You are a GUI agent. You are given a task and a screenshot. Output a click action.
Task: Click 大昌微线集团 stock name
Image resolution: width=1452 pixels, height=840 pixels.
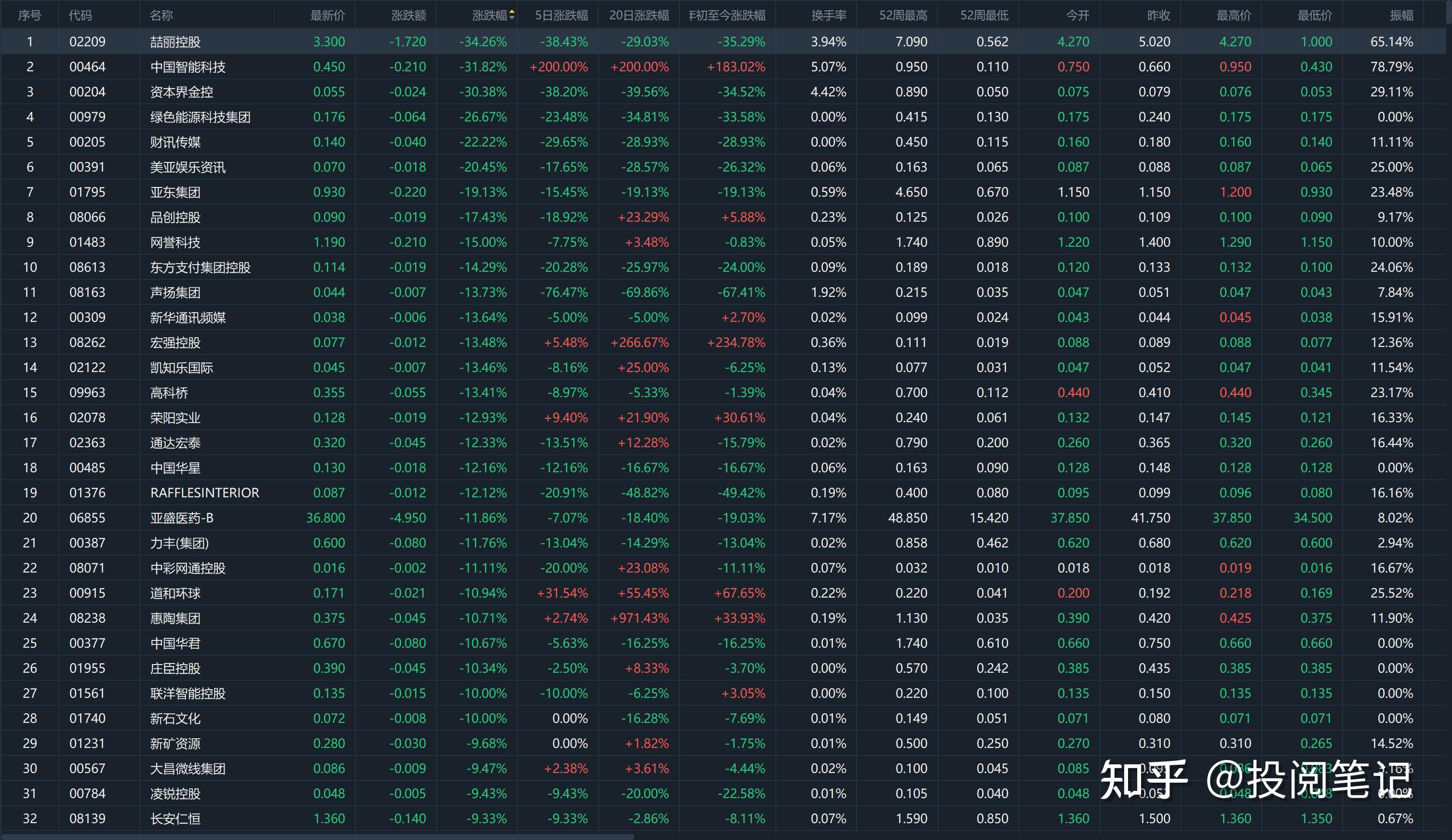tap(188, 769)
